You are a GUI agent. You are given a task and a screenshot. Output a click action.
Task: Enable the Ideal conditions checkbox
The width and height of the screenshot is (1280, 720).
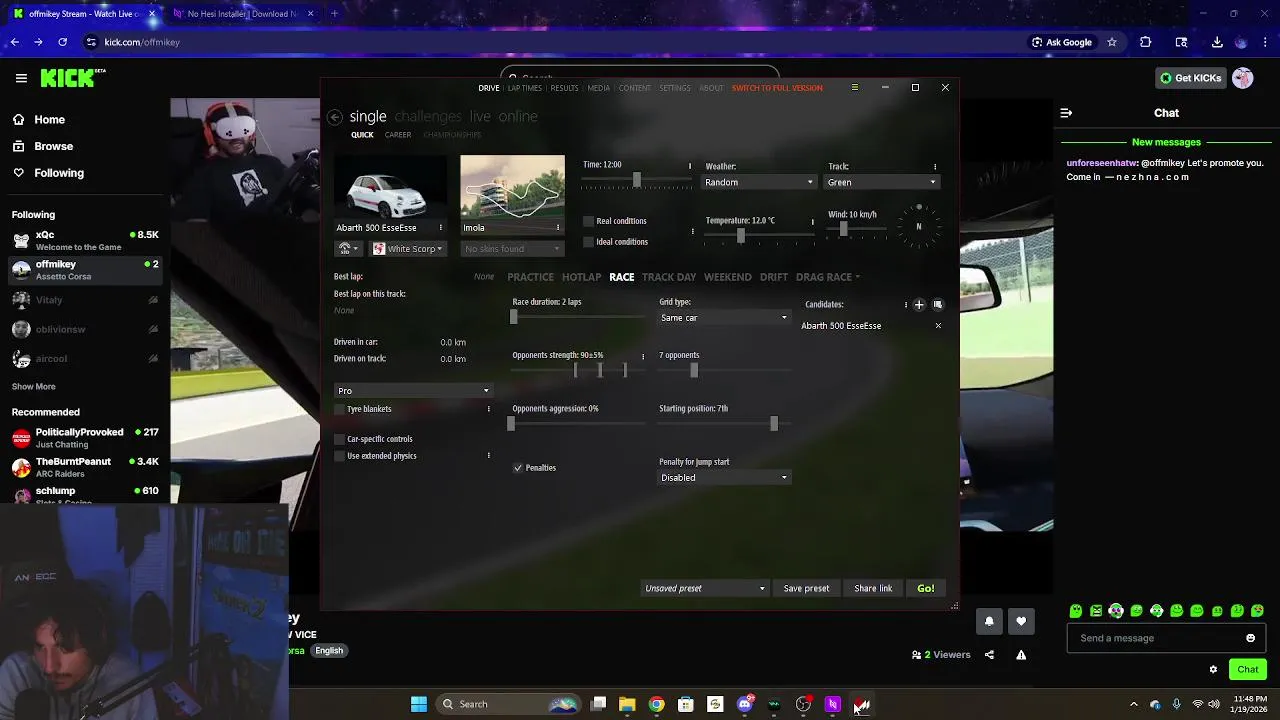coord(589,242)
